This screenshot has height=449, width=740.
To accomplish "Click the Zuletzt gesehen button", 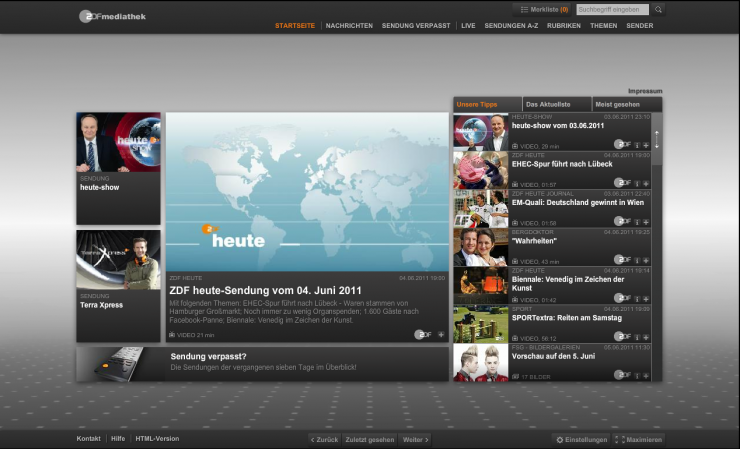I will point(370,440).
